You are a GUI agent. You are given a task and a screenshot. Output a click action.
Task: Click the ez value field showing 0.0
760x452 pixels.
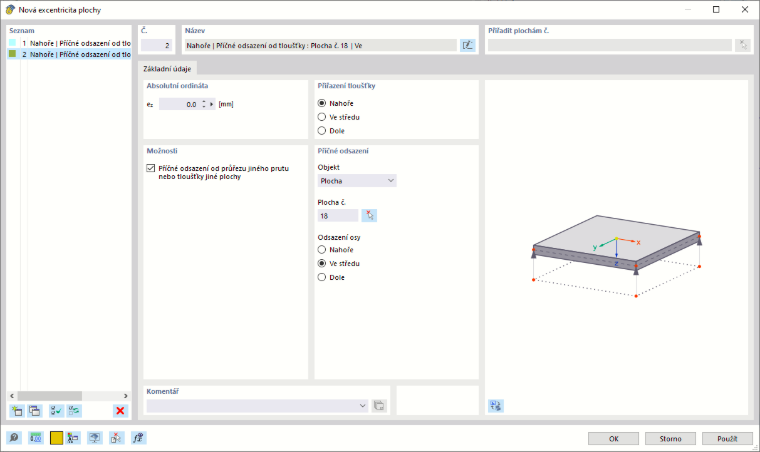179,104
